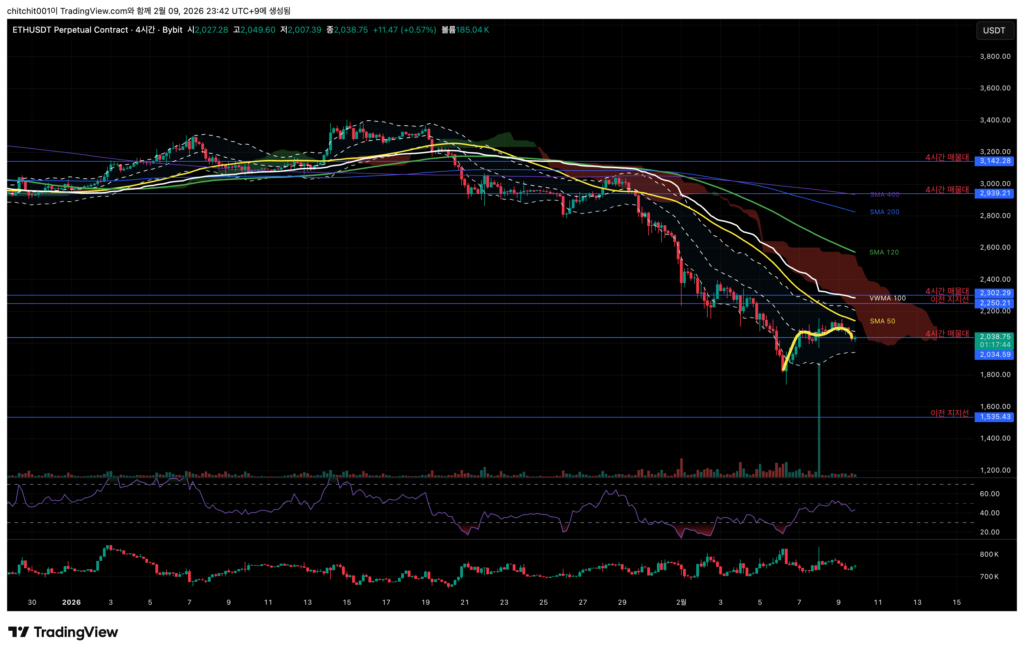Click the SMA 200 line label
This screenshot has width=1024, height=653.
(x=884, y=212)
